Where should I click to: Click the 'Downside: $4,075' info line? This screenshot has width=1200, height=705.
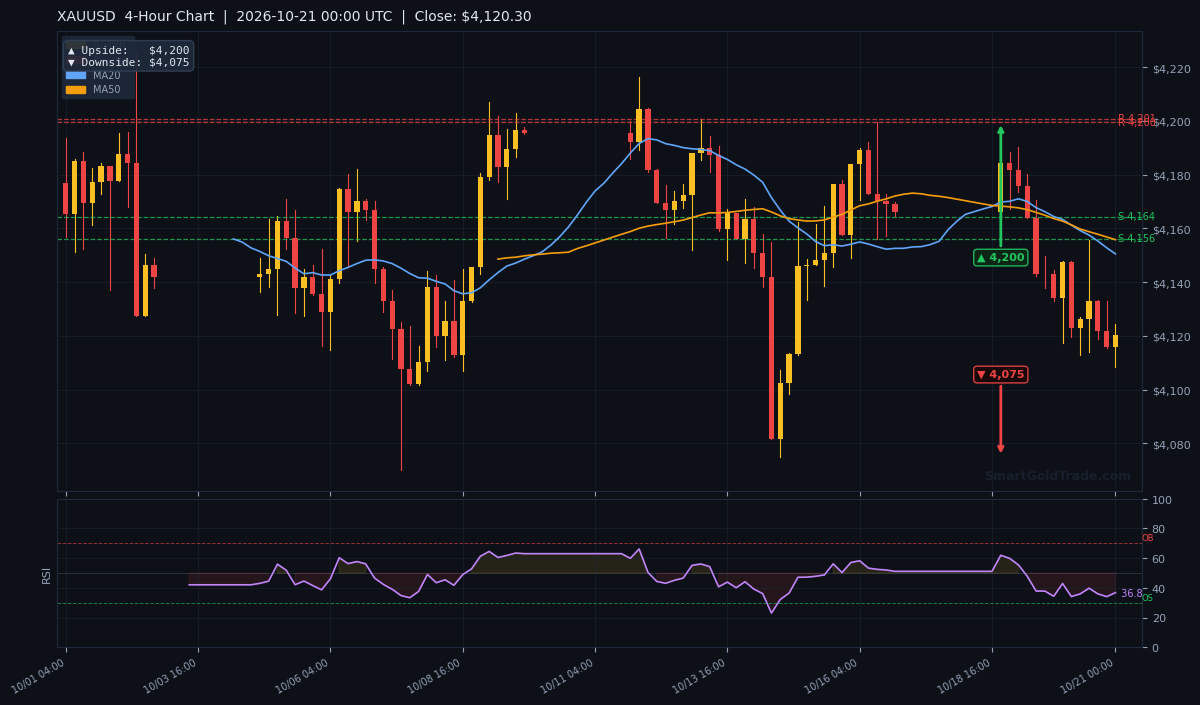(128, 62)
